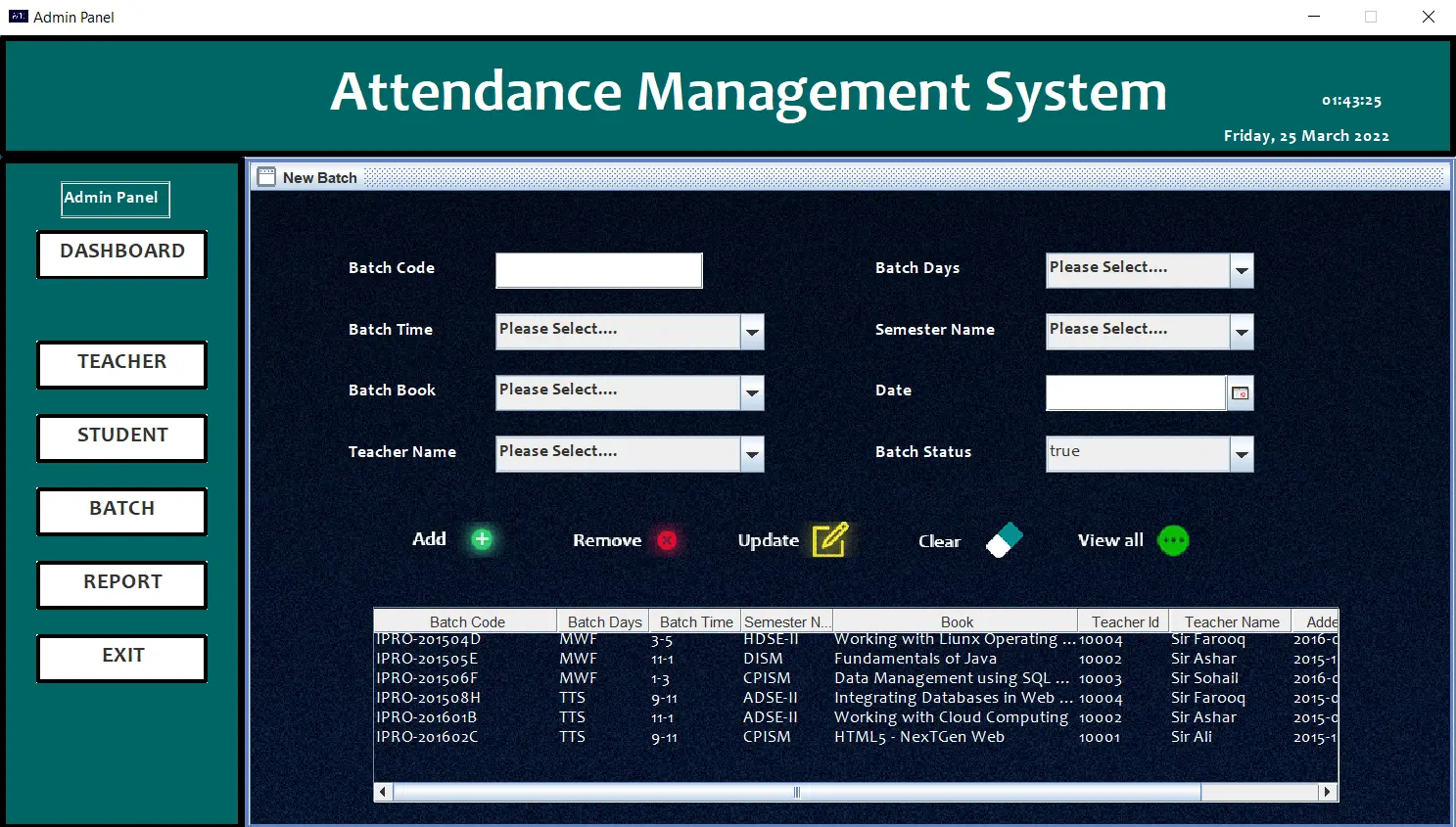Screen dimensions: 1456x827
Task: Click the green plus Add icon
Action: pyautogui.click(x=482, y=539)
